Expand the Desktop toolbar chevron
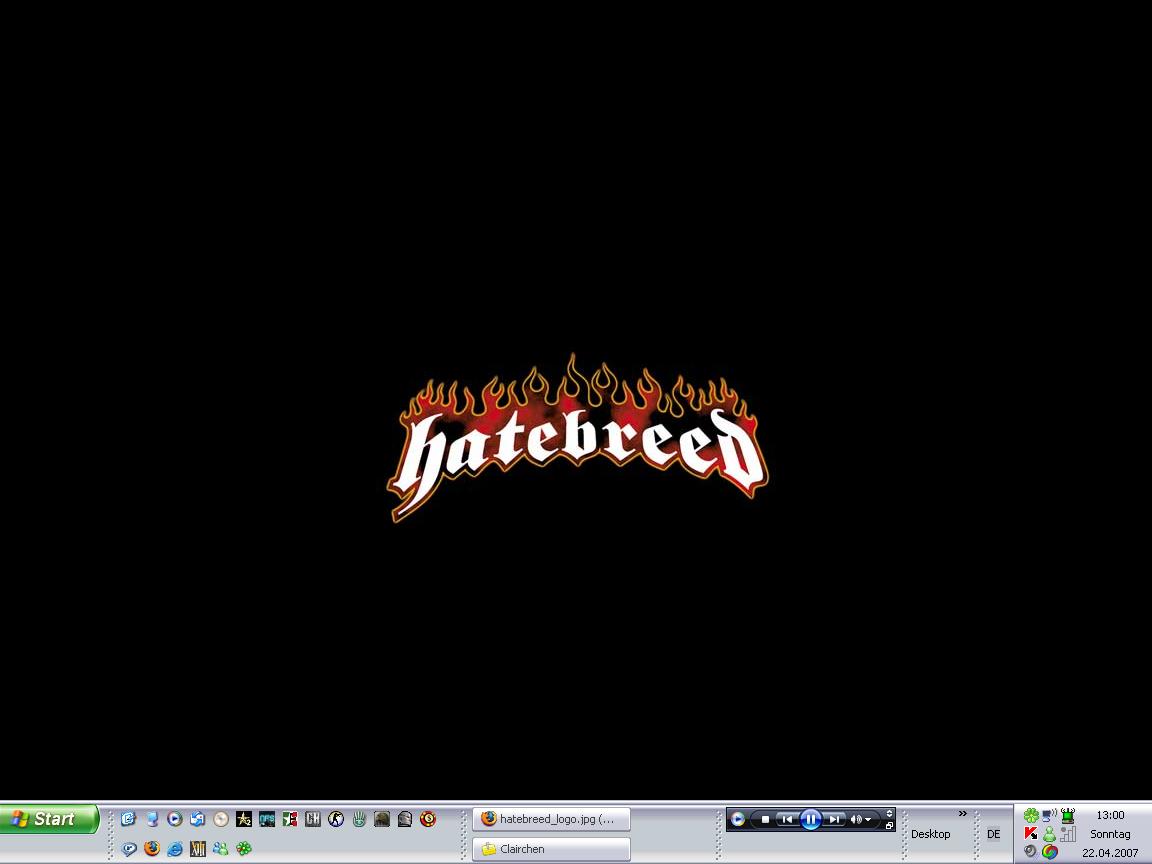The image size is (1152, 864). coord(963,814)
